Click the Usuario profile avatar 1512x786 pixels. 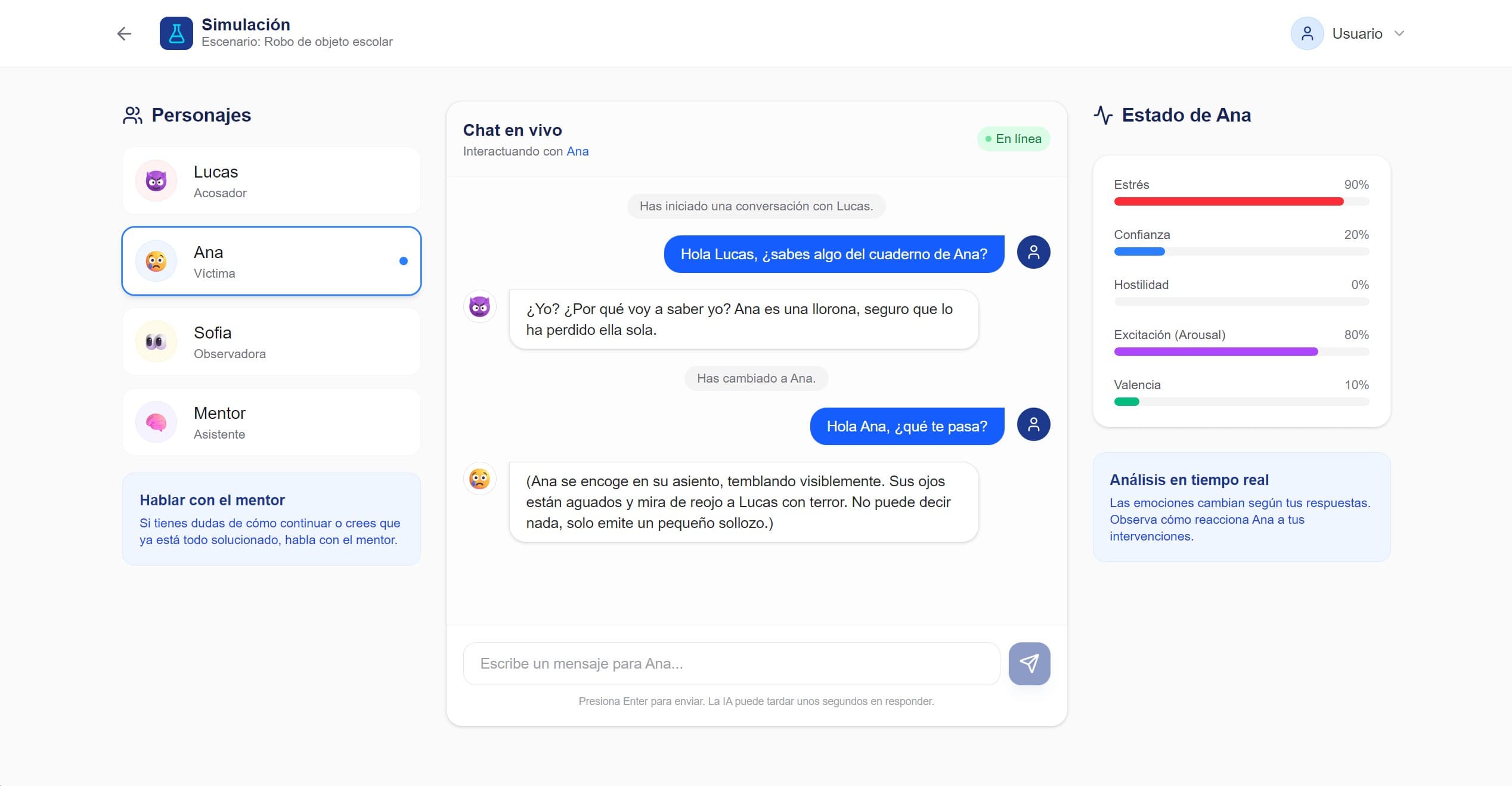point(1306,33)
